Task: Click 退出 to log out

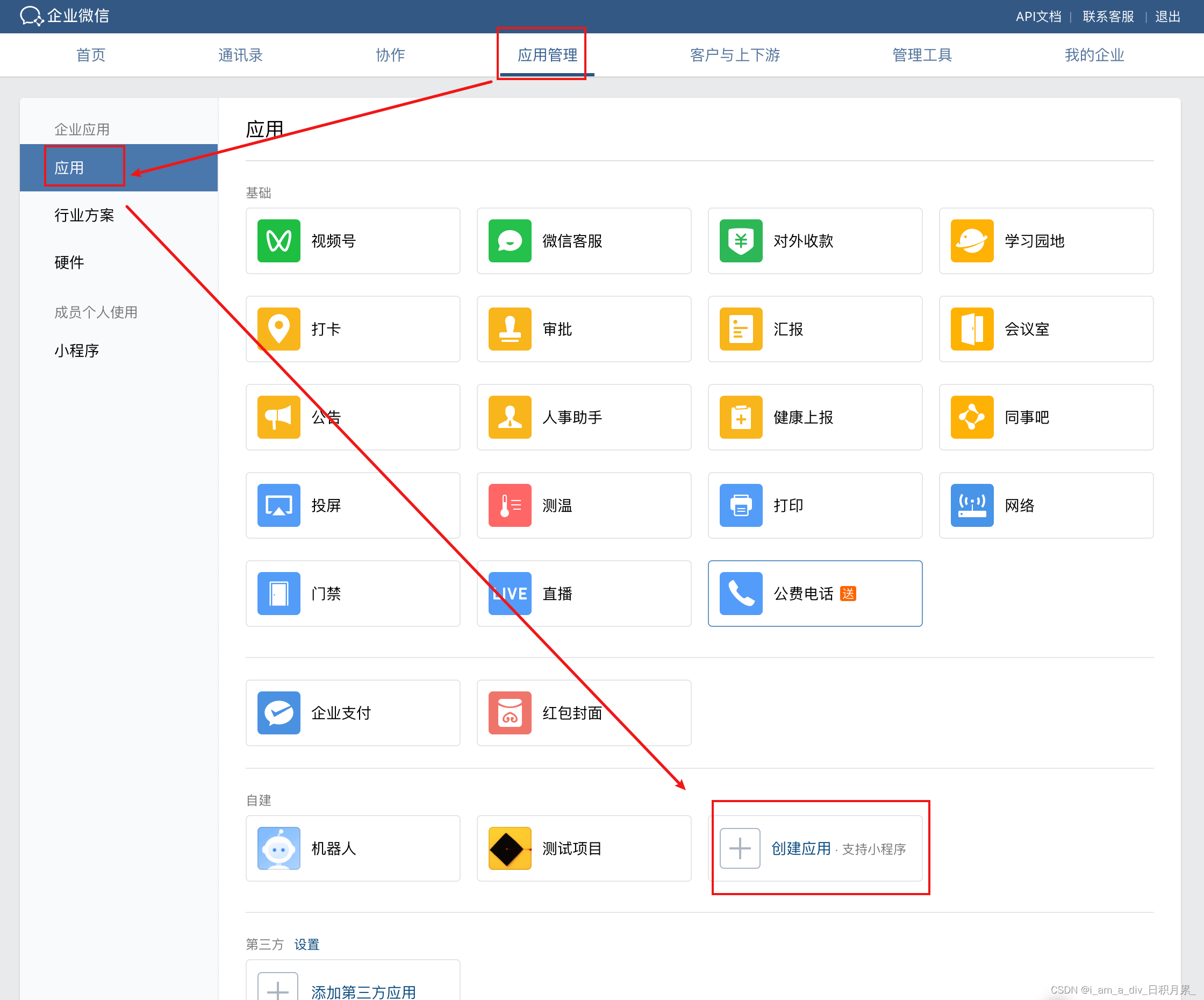Action: pos(1168,16)
